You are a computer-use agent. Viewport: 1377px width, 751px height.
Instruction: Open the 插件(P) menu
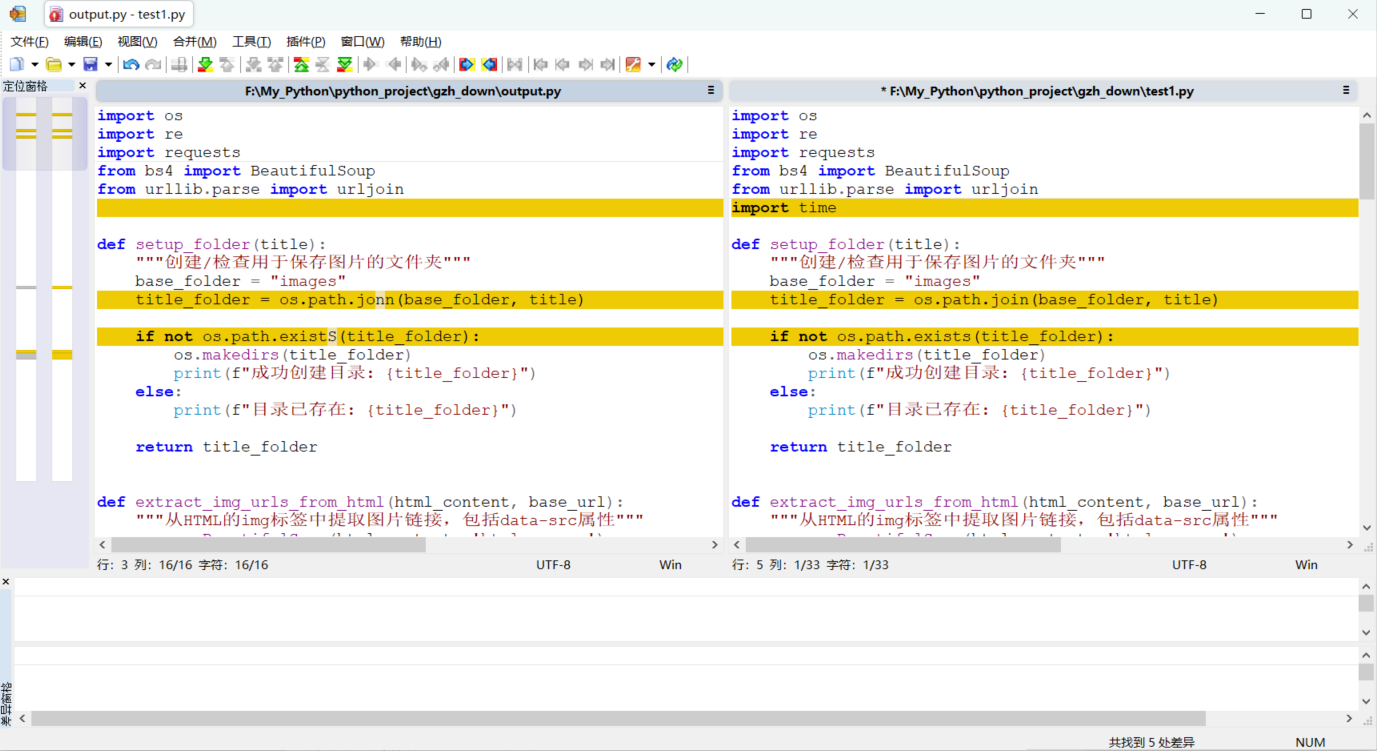[305, 41]
